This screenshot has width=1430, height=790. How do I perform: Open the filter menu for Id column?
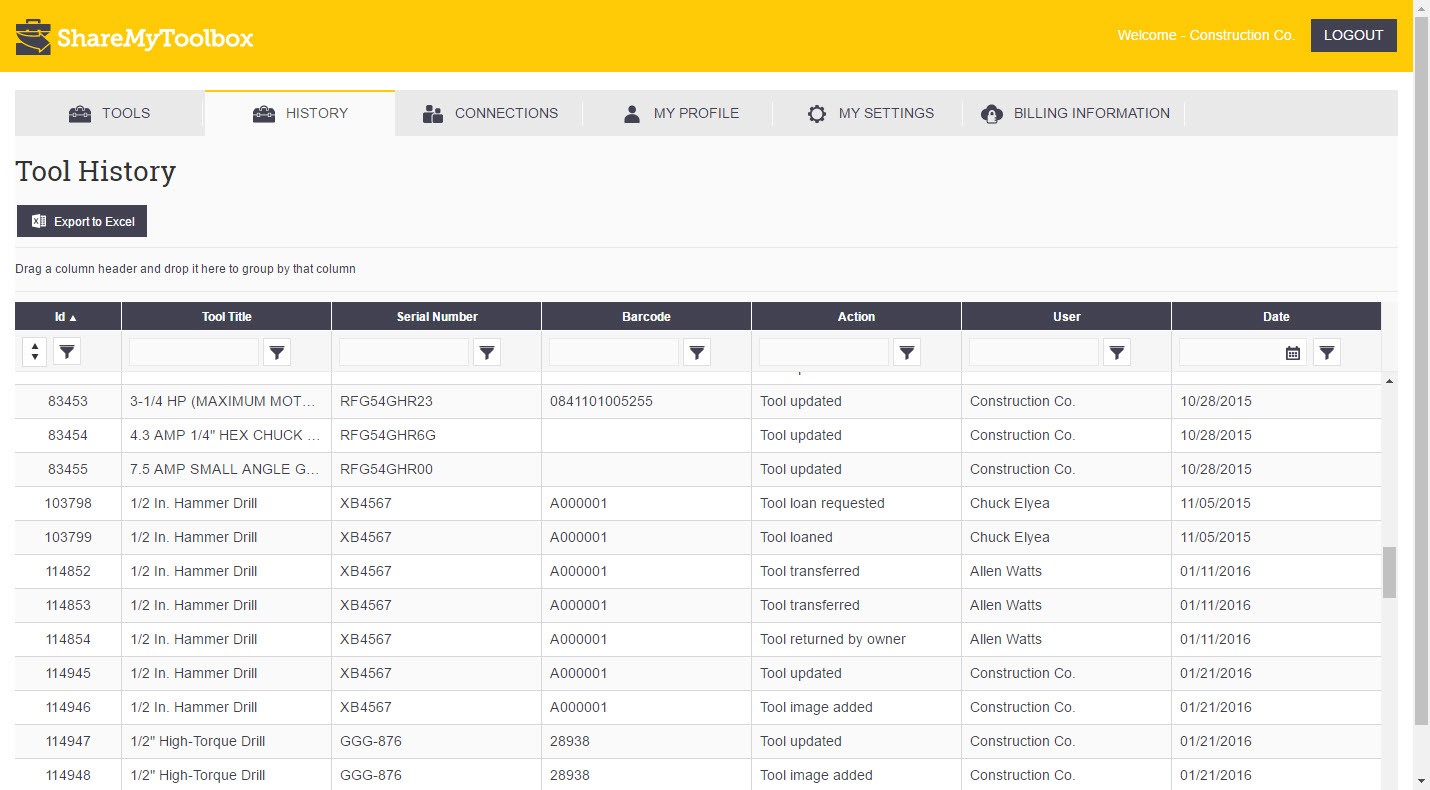point(67,352)
